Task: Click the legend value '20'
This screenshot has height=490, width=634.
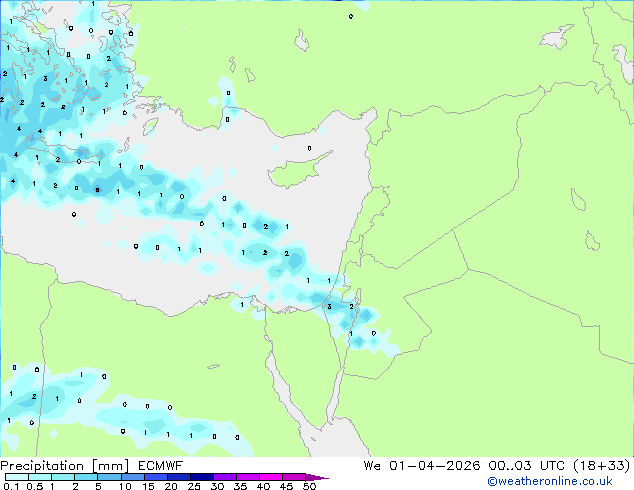Action: pos(171,486)
